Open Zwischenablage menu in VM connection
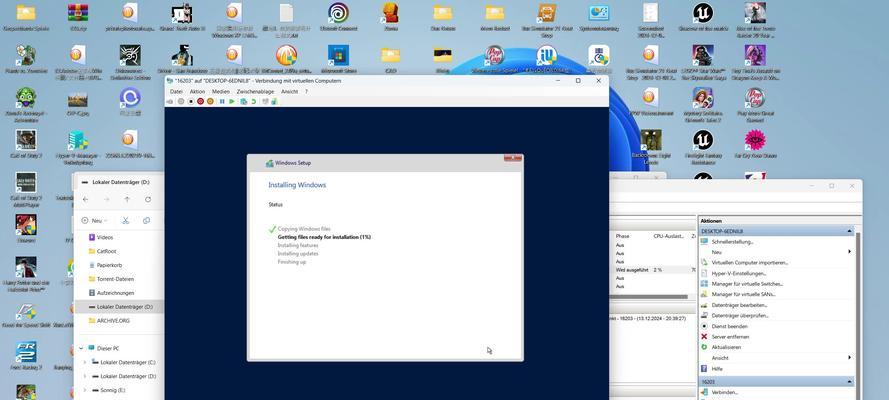889x400 pixels. [255, 91]
